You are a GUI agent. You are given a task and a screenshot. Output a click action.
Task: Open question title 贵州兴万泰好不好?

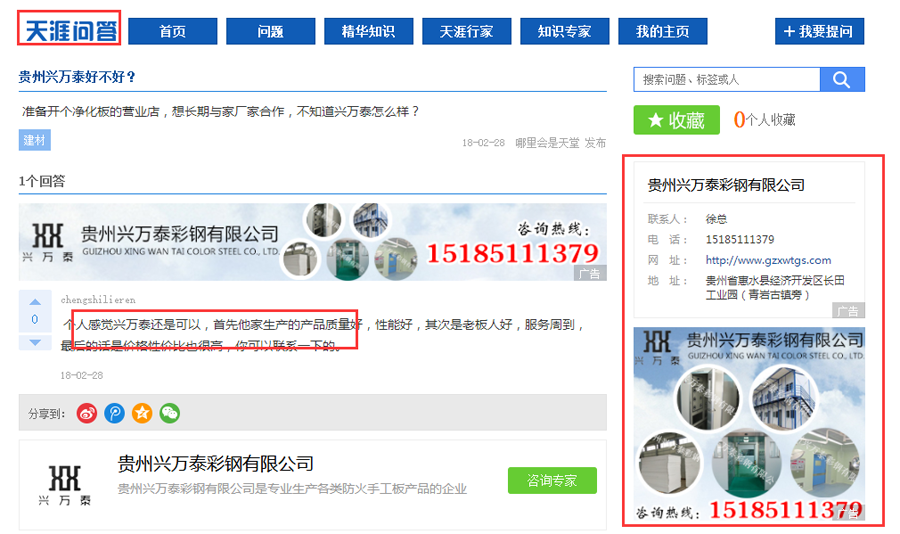click(77, 77)
